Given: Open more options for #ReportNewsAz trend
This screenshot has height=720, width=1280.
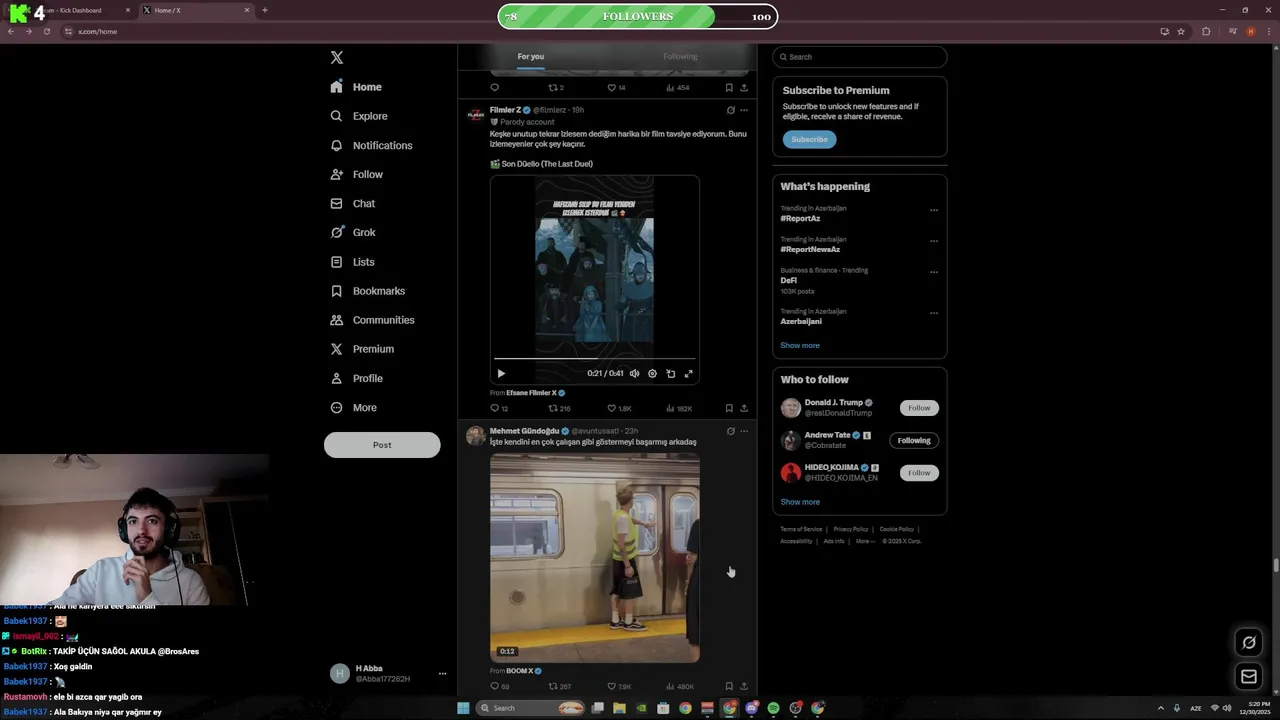Looking at the screenshot, I should coord(934,241).
